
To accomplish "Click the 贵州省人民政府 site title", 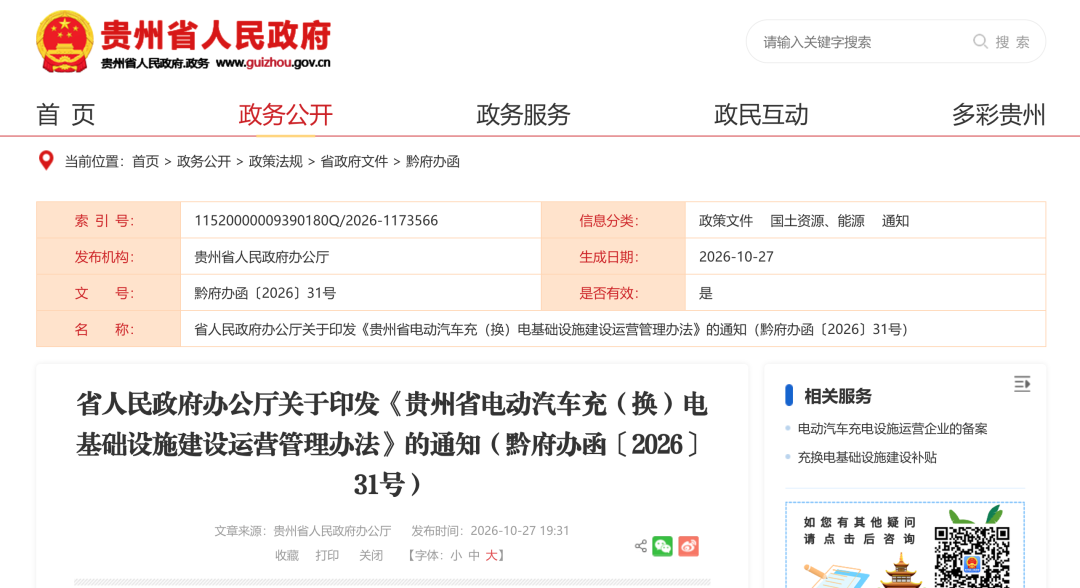I will pos(216,34).
